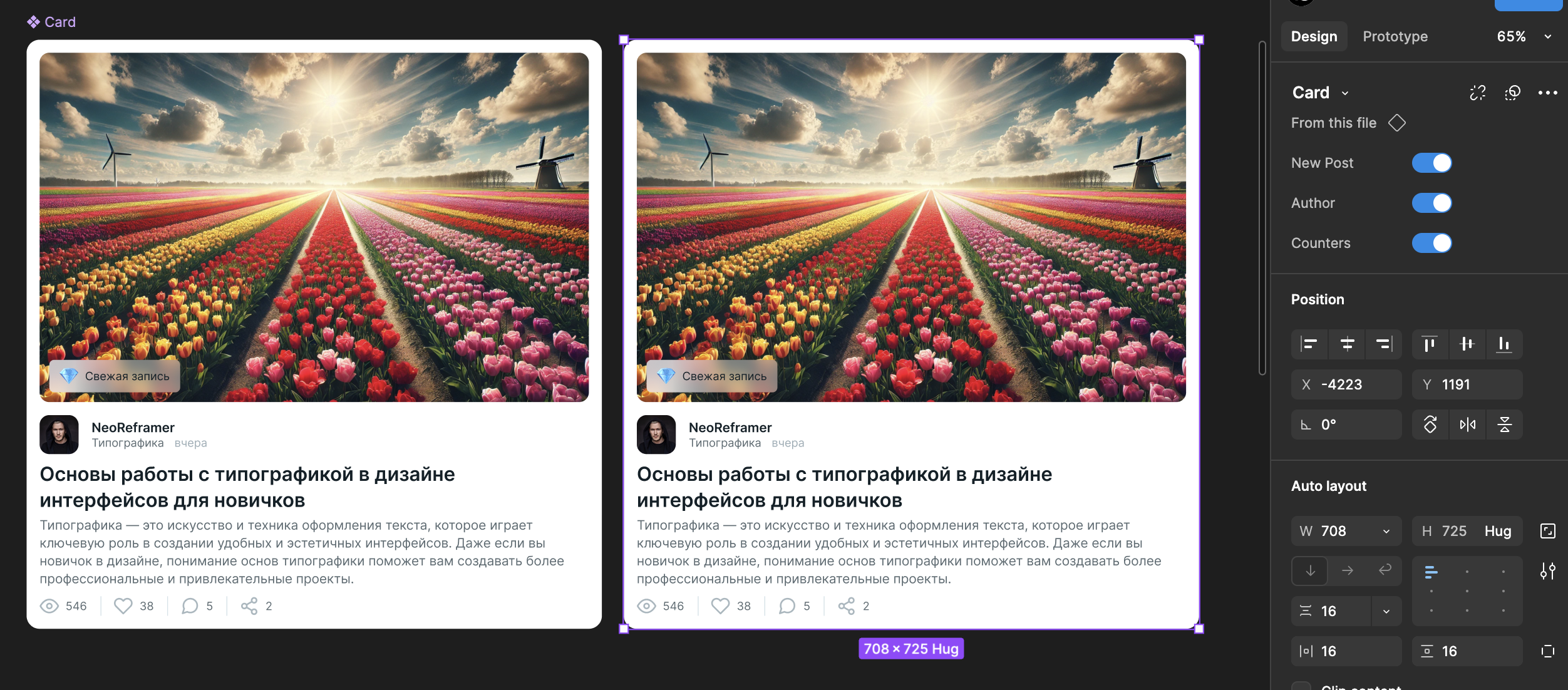
Task: Turn off the Counters switch
Action: 1431,243
